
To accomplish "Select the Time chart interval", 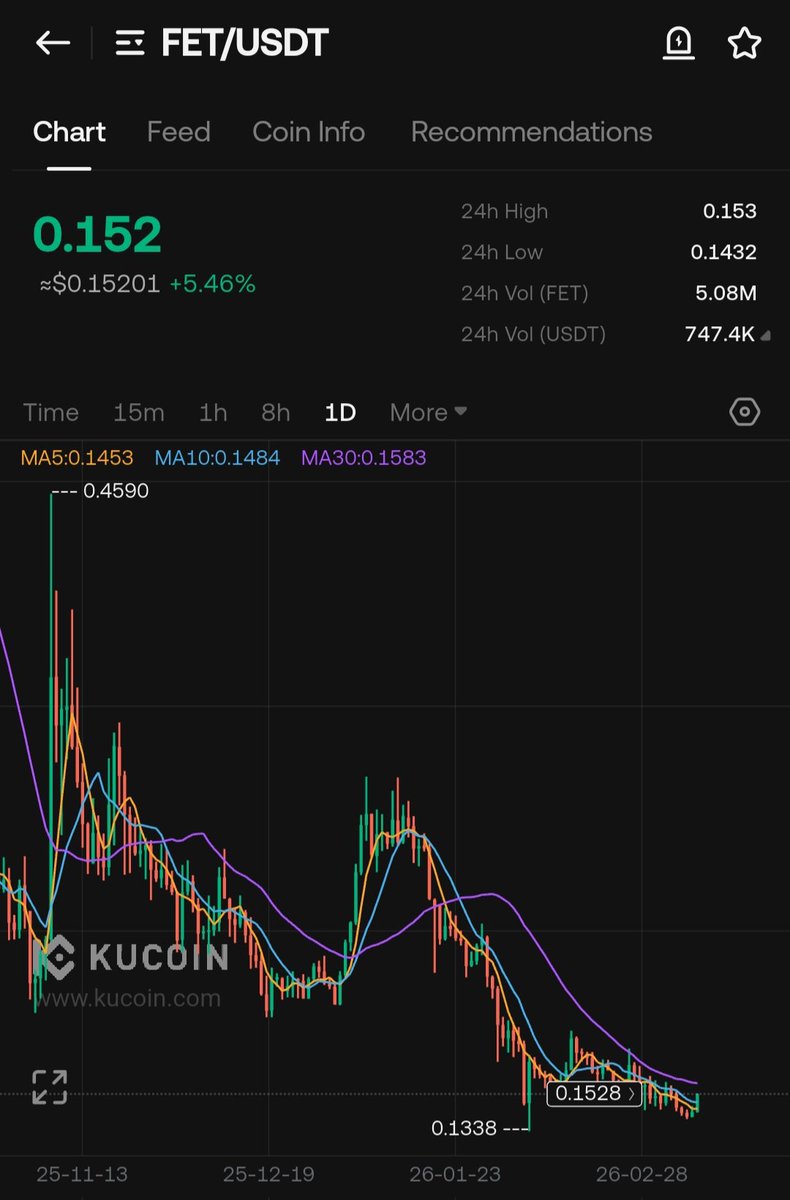I will [x=51, y=412].
